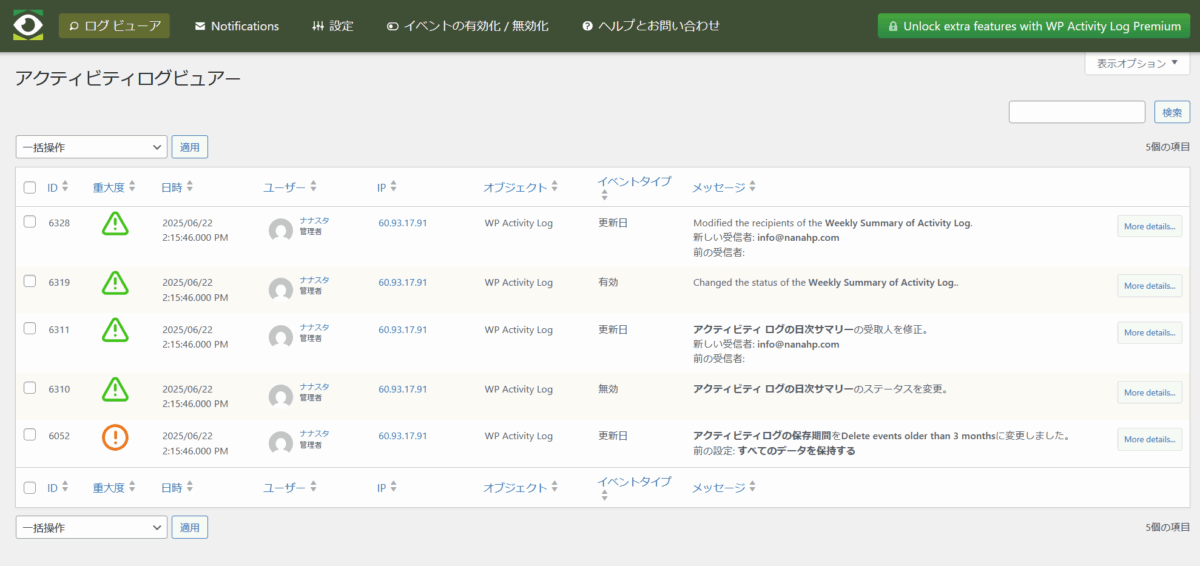This screenshot has width=1200, height=566.
Task: Select checkbox for event 6310
Action: [30, 388]
